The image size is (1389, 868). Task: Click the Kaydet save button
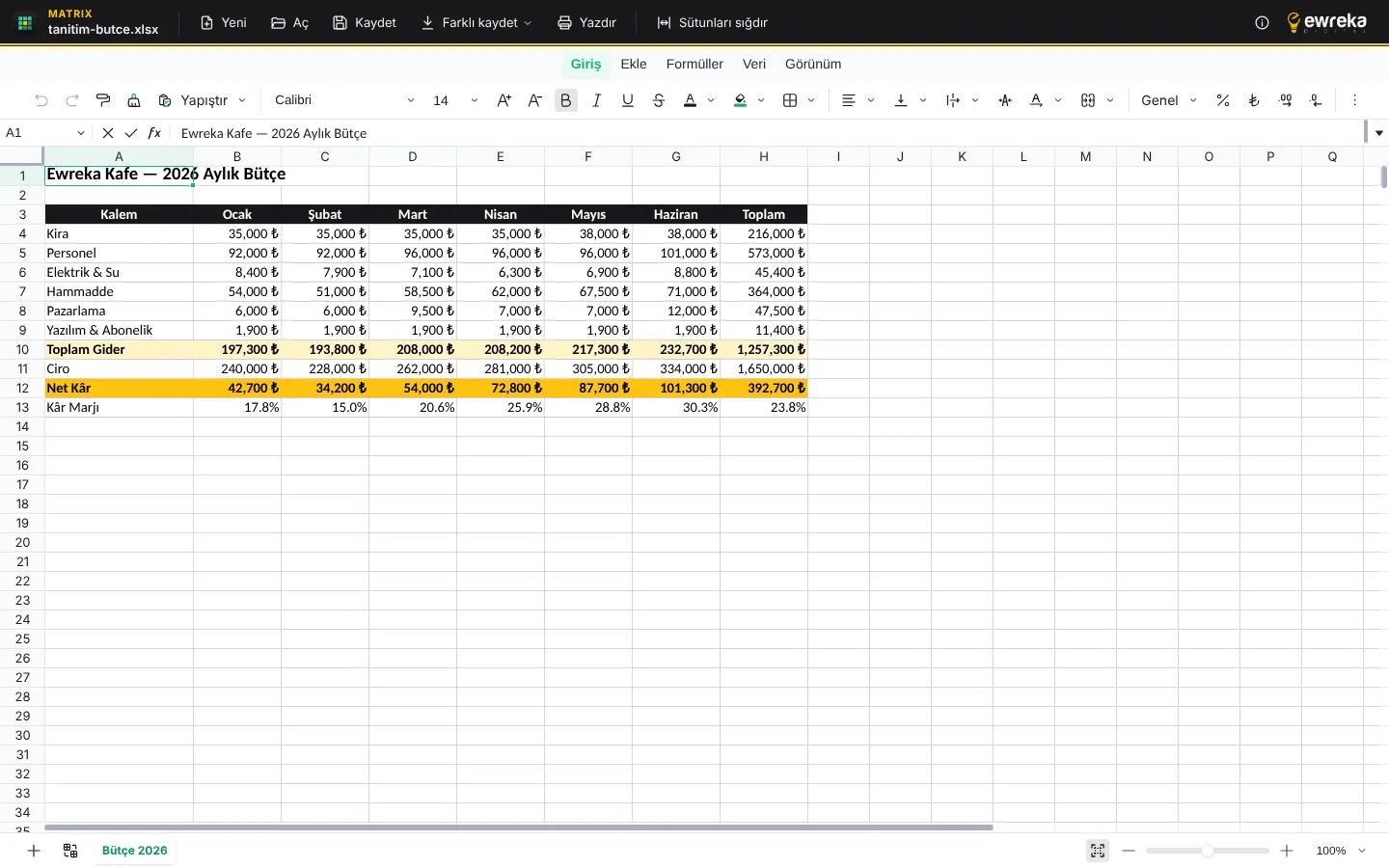point(365,22)
